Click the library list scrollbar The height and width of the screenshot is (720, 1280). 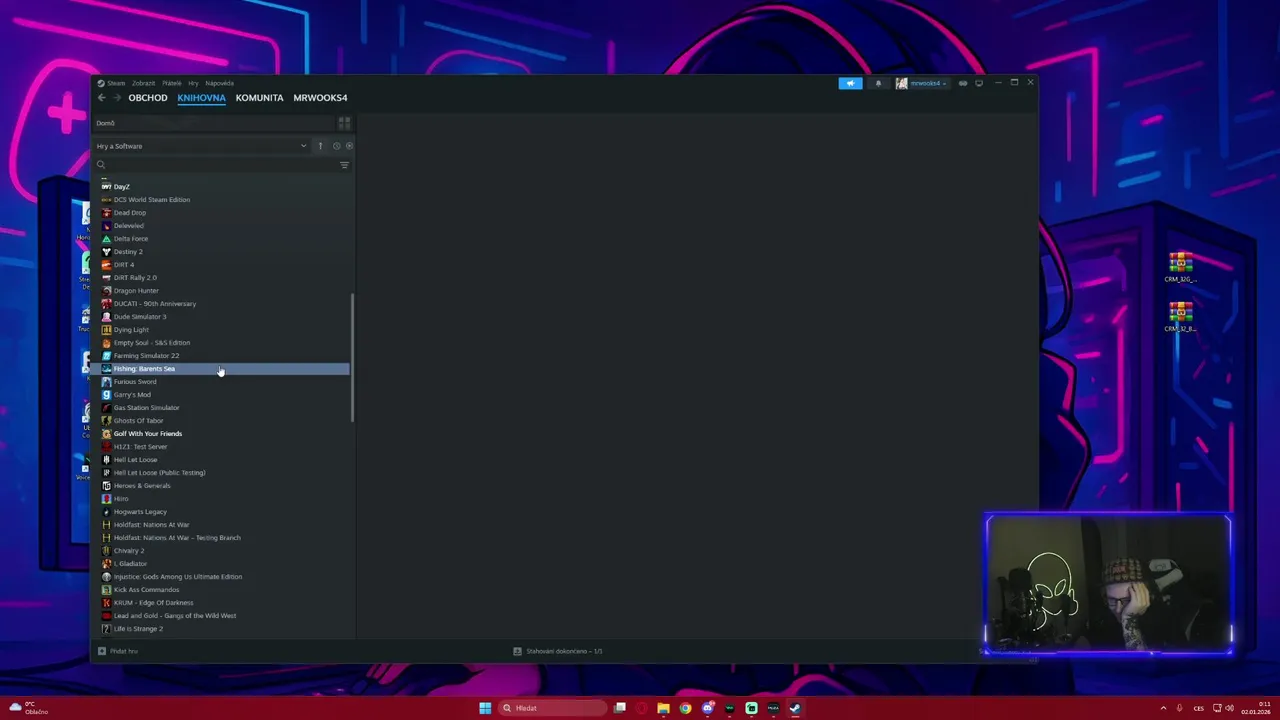point(352,357)
